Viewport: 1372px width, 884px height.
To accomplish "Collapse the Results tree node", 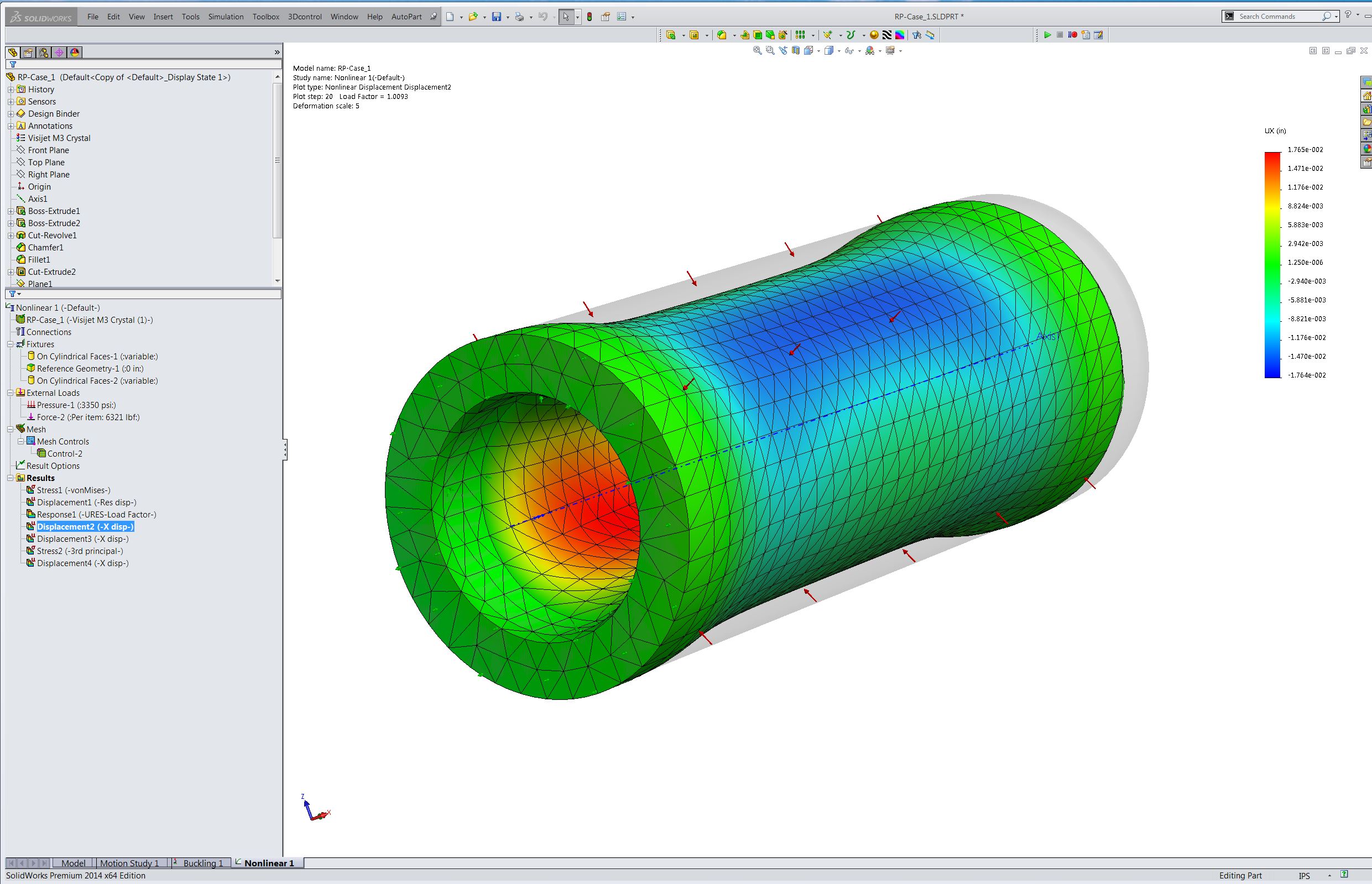I will (11, 478).
